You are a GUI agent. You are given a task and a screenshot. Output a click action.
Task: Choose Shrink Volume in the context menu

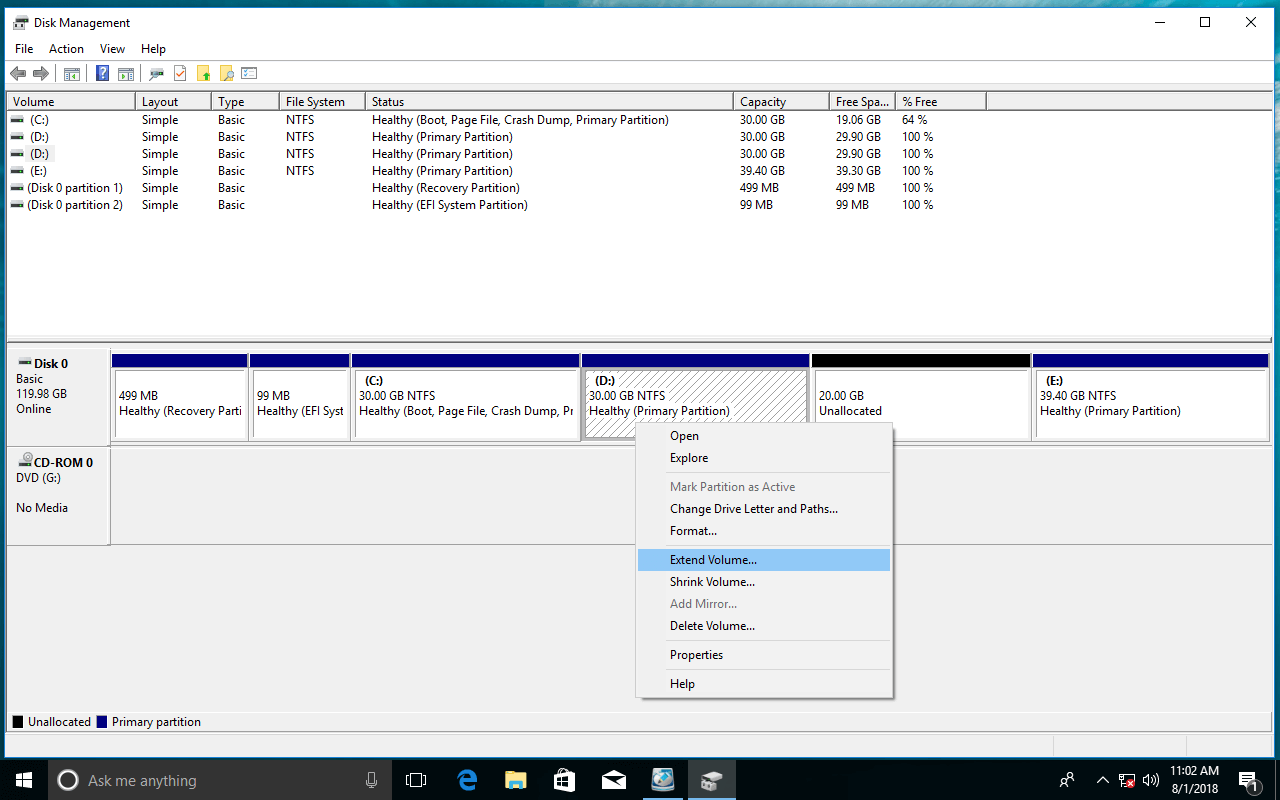[x=712, y=581]
